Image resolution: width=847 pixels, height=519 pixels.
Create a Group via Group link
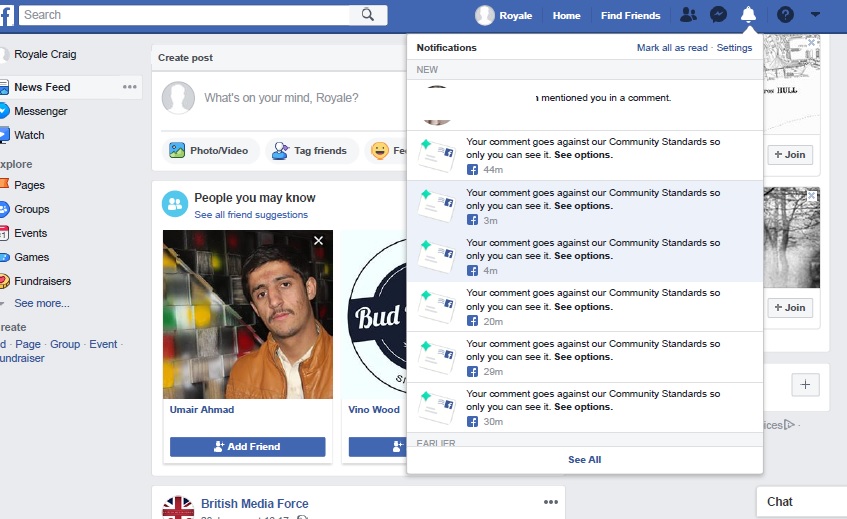tap(65, 344)
